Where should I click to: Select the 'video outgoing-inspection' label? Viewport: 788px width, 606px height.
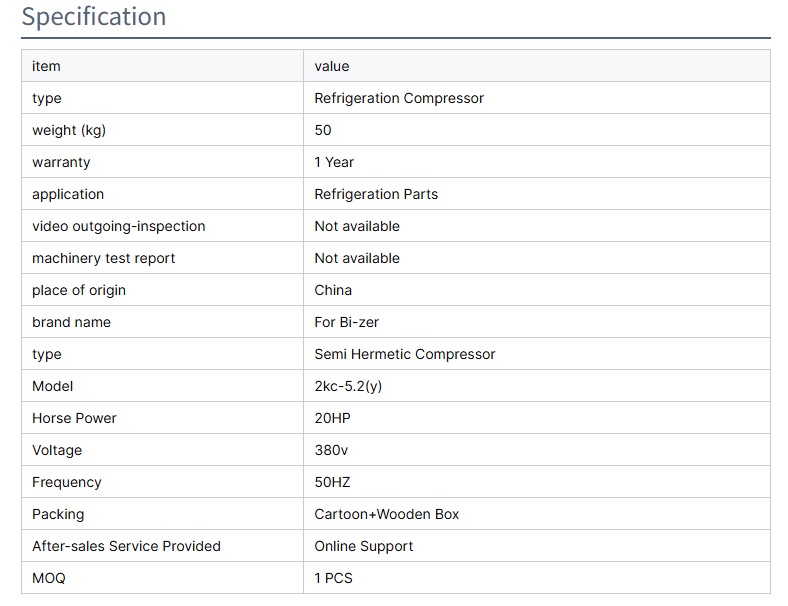(118, 226)
